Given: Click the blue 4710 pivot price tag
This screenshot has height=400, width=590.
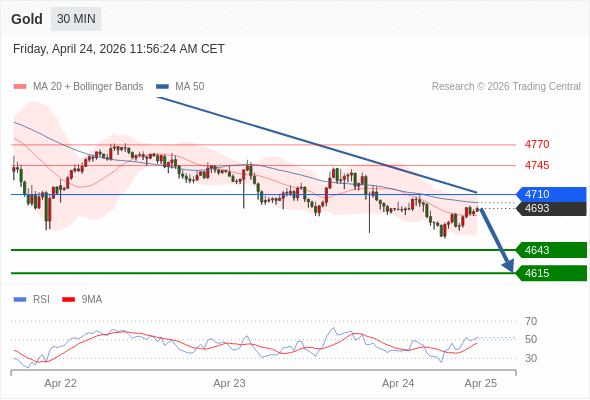Looking at the screenshot, I should pyautogui.click(x=552, y=195).
